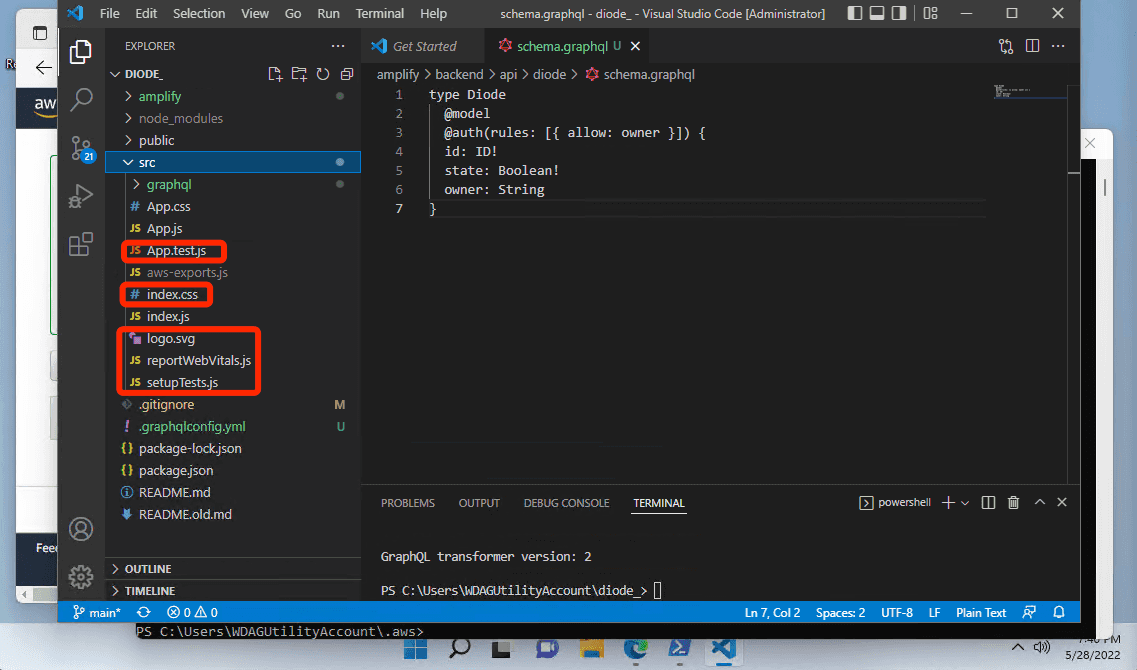Maximize the terminal panel size
The image size is (1137, 670).
click(x=1039, y=502)
